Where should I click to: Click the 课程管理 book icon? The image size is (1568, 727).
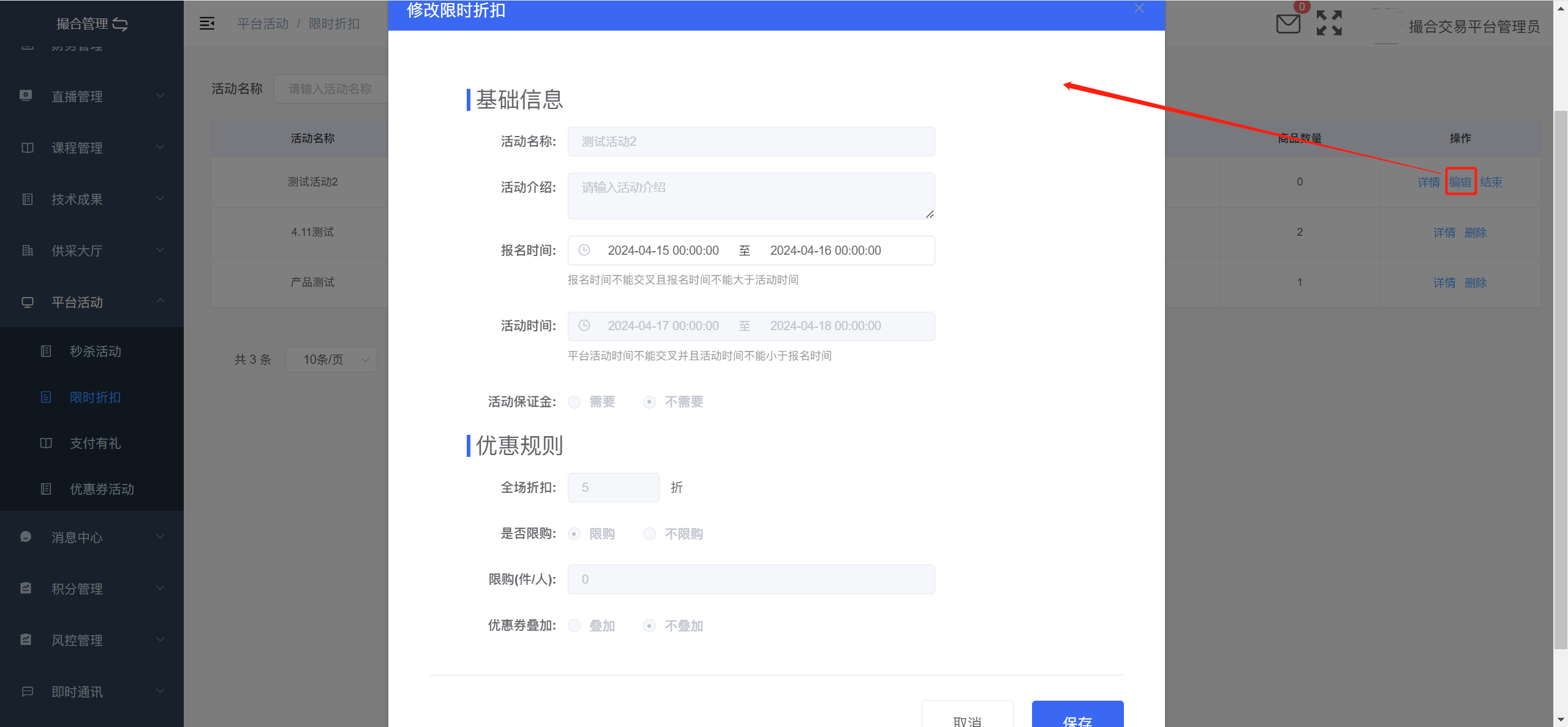28,148
